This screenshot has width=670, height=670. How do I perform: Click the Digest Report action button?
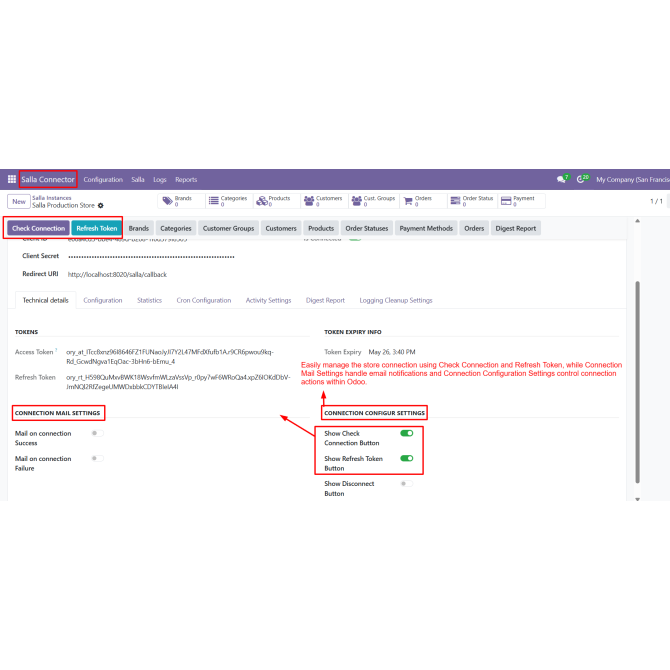(515, 228)
